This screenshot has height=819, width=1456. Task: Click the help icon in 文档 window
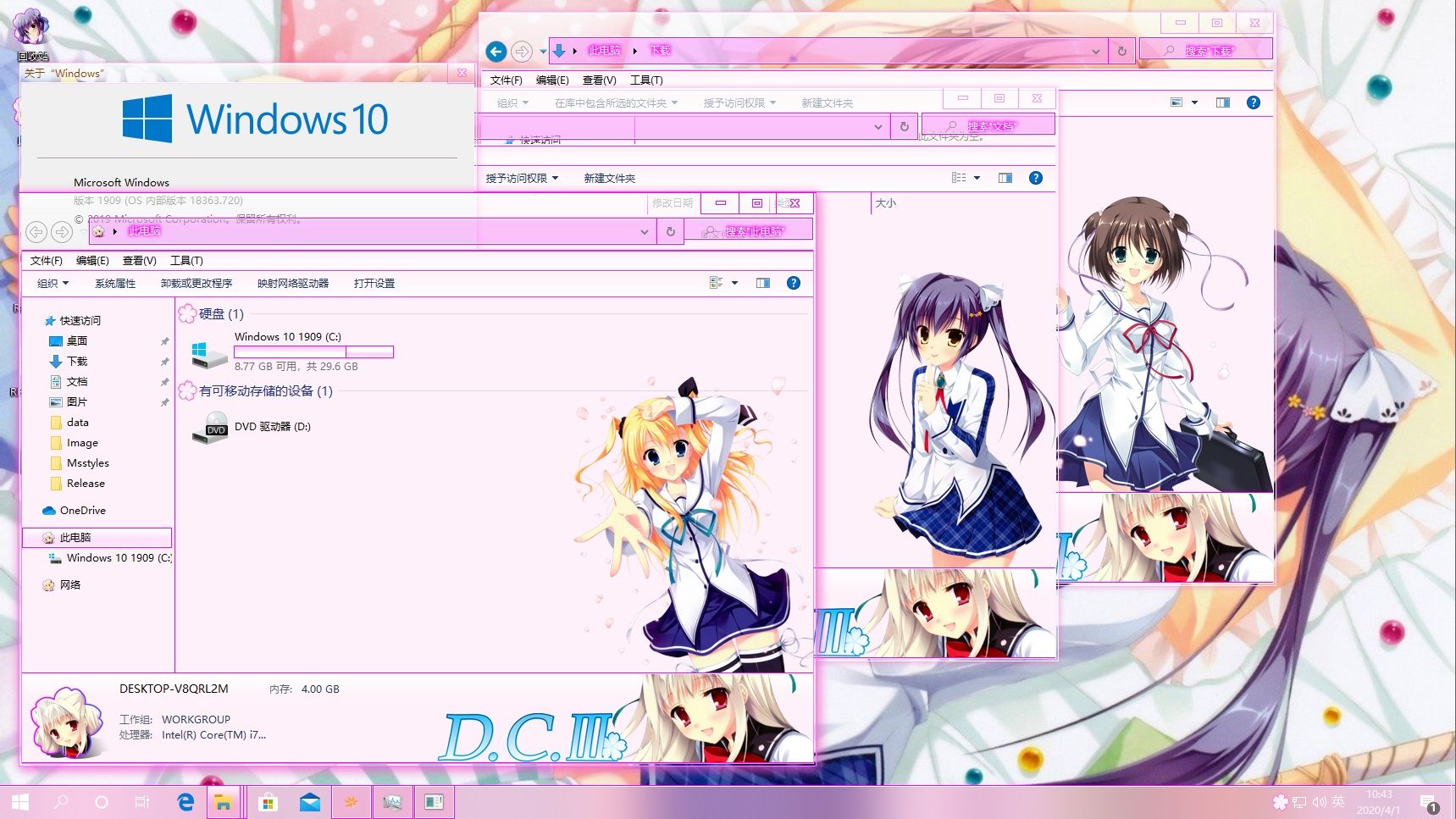pyautogui.click(x=1035, y=178)
